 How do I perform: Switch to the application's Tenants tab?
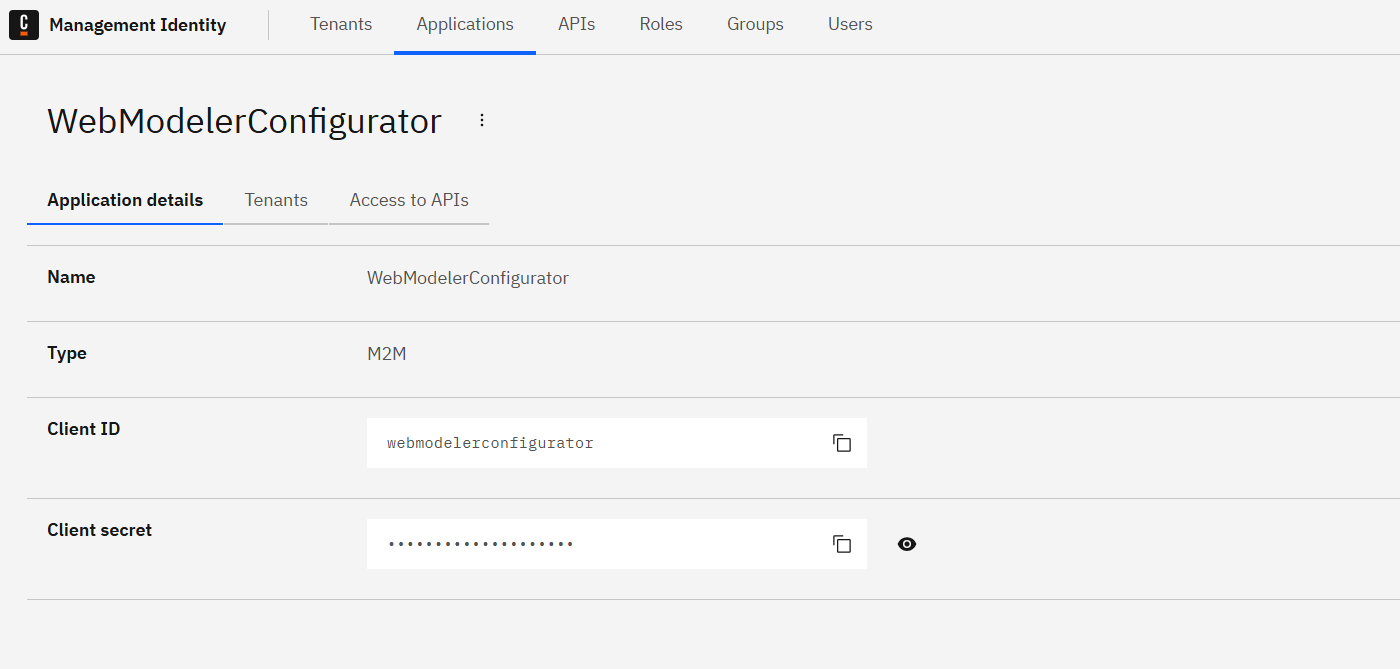coord(276,200)
